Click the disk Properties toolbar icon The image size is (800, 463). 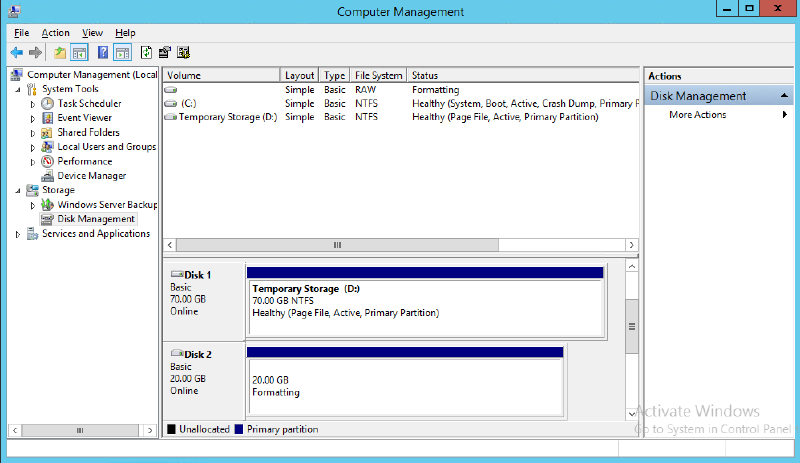[164, 52]
